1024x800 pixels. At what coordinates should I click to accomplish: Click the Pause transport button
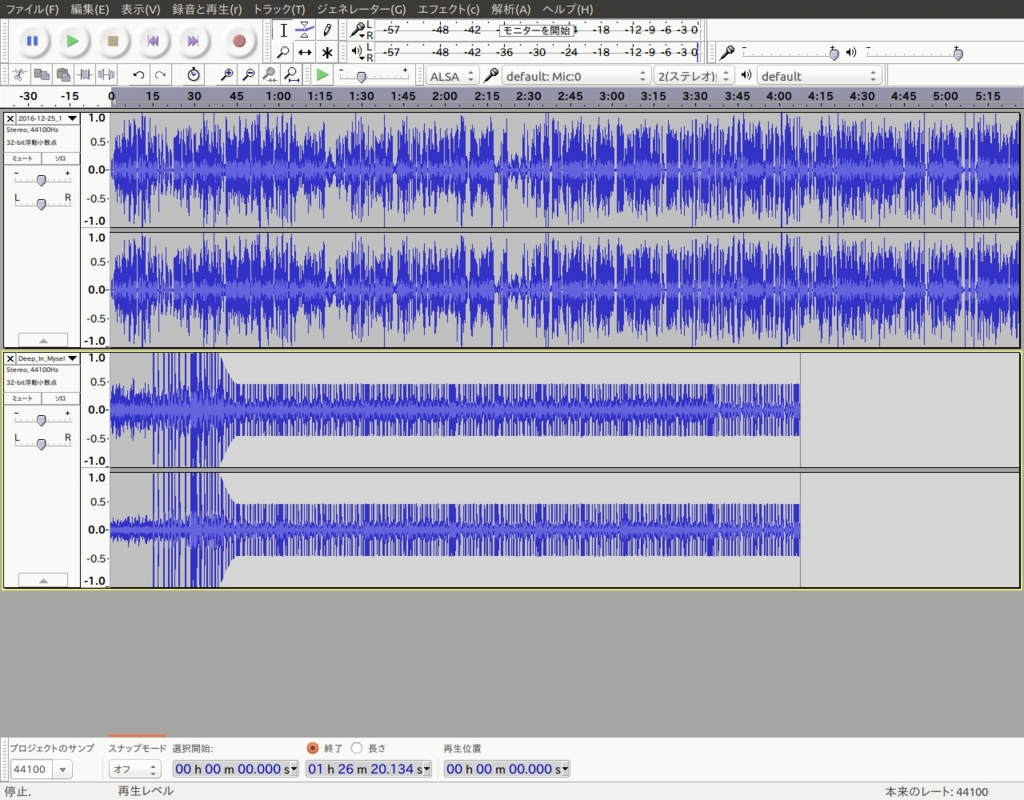[x=31, y=41]
